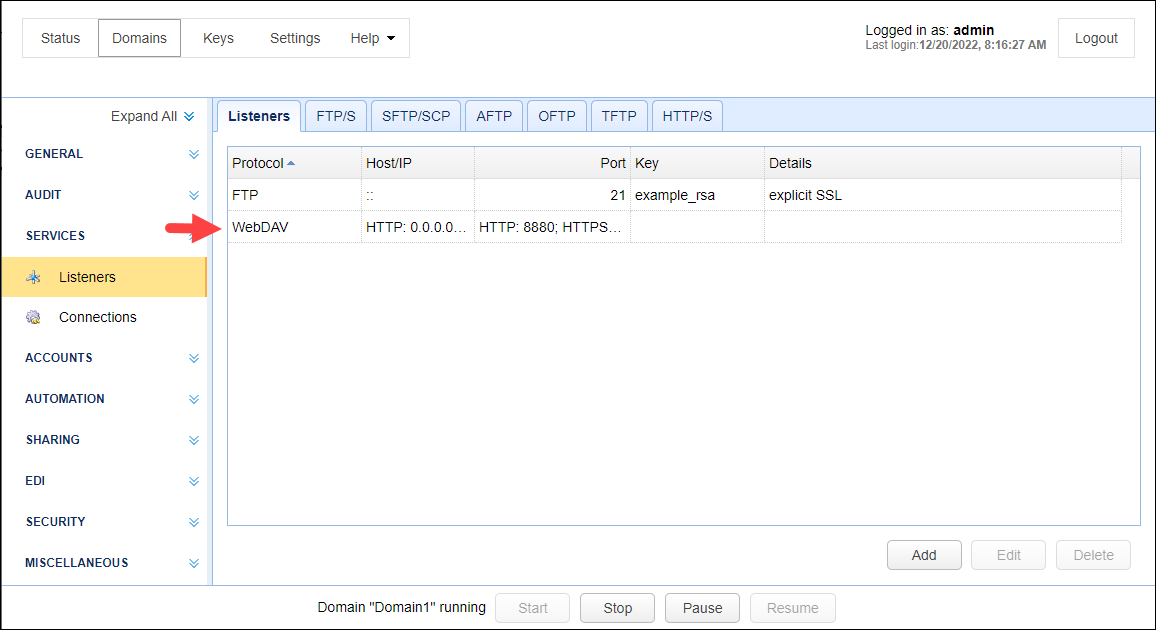The height and width of the screenshot is (630, 1156).
Task: Click the Add listener button
Action: (924, 555)
